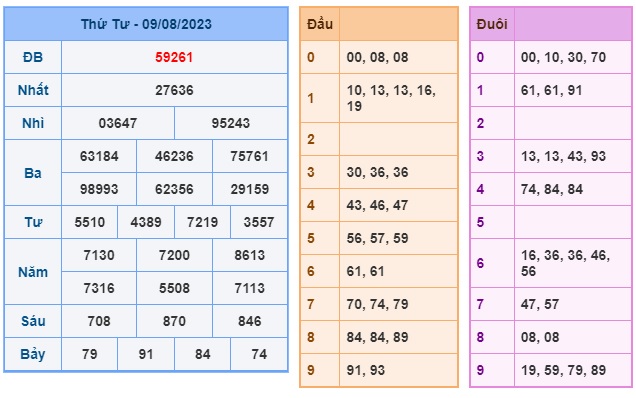Click Đầu row 7 values 70, 74, 79

click(x=377, y=304)
